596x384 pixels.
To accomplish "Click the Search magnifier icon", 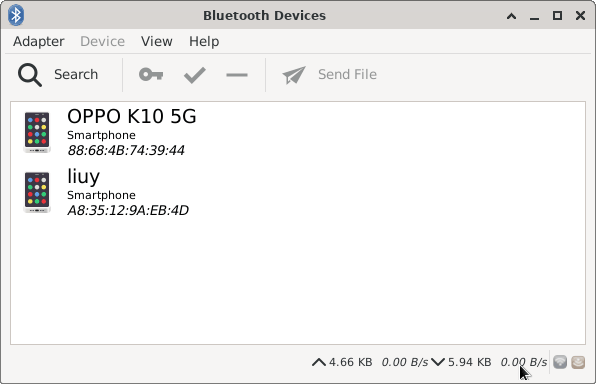I will tap(30, 75).
